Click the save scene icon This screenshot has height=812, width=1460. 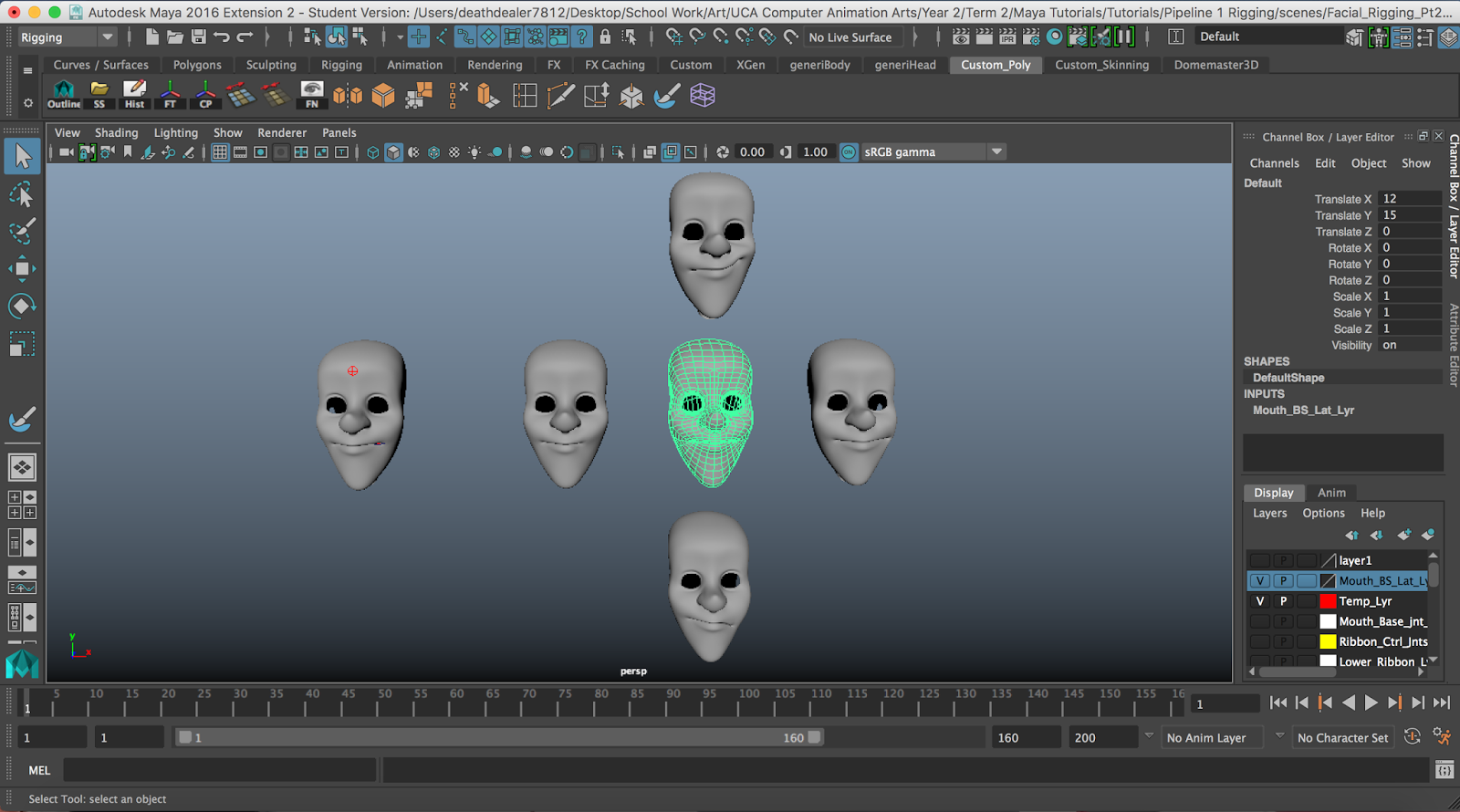[x=198, y=36]
